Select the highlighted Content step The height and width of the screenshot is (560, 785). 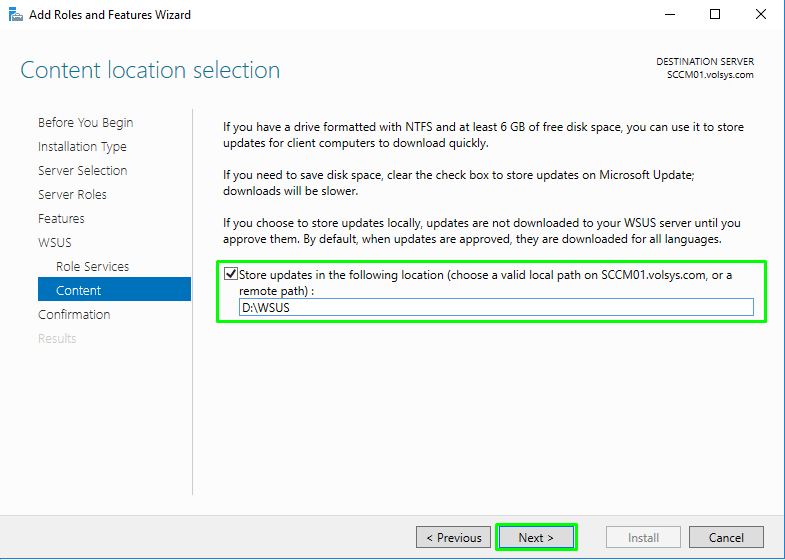click(x=79, y=290)
